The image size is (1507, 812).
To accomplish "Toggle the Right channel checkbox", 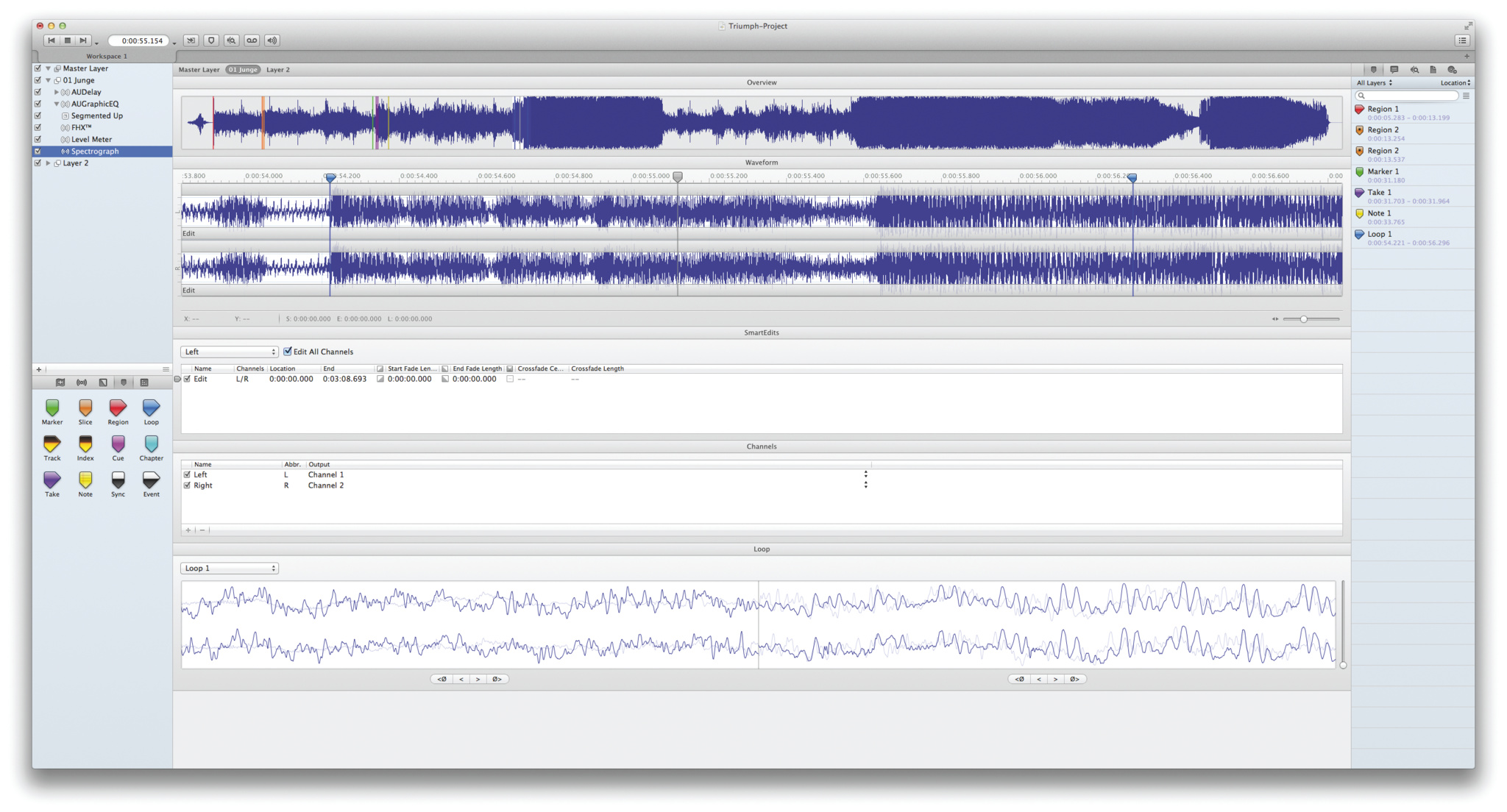I will 187,485.
